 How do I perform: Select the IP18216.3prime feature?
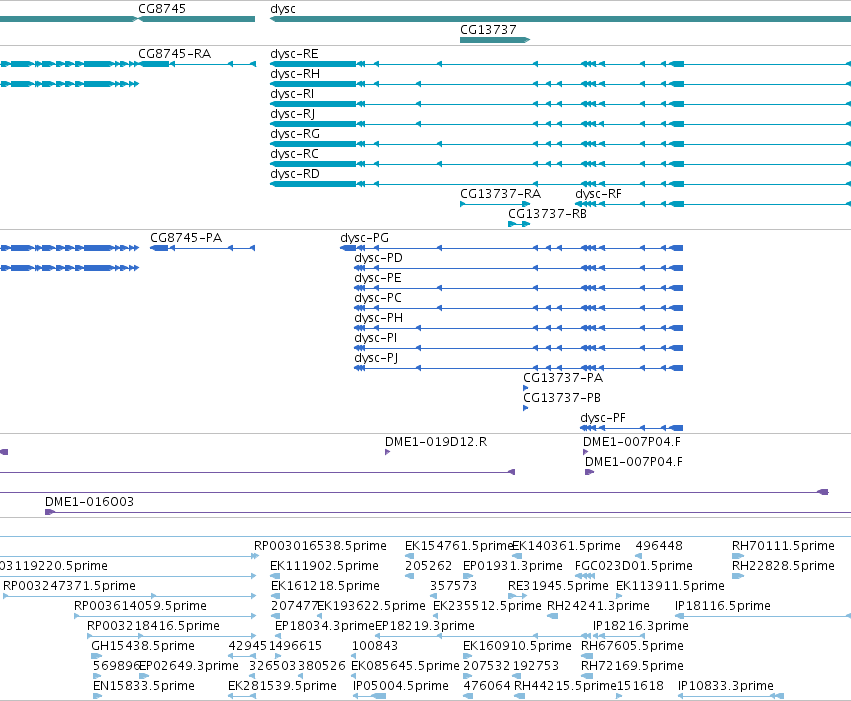pyautogui.click(x=640, y=626)
